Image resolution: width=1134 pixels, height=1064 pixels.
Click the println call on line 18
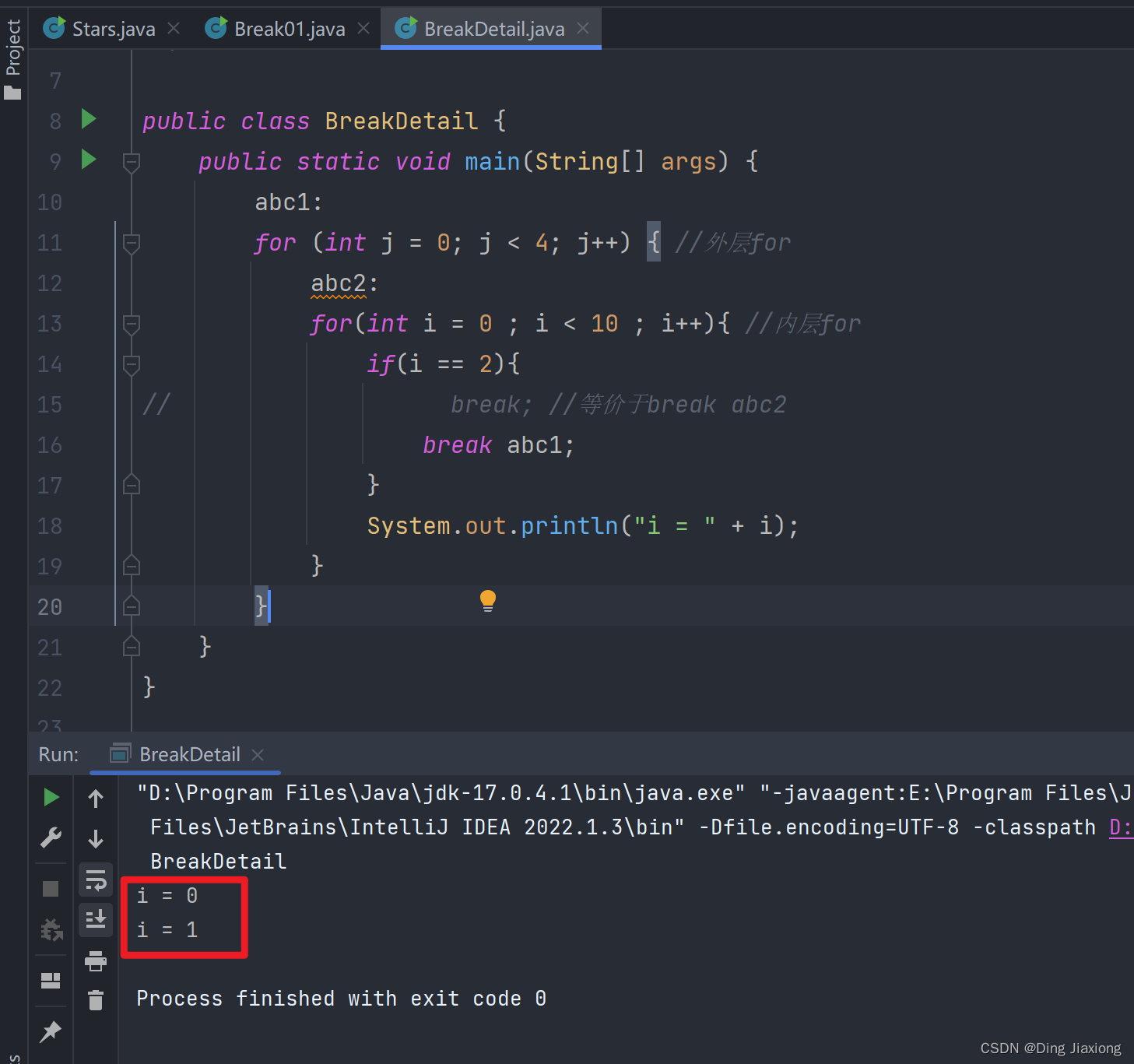(x=583, y=526)
